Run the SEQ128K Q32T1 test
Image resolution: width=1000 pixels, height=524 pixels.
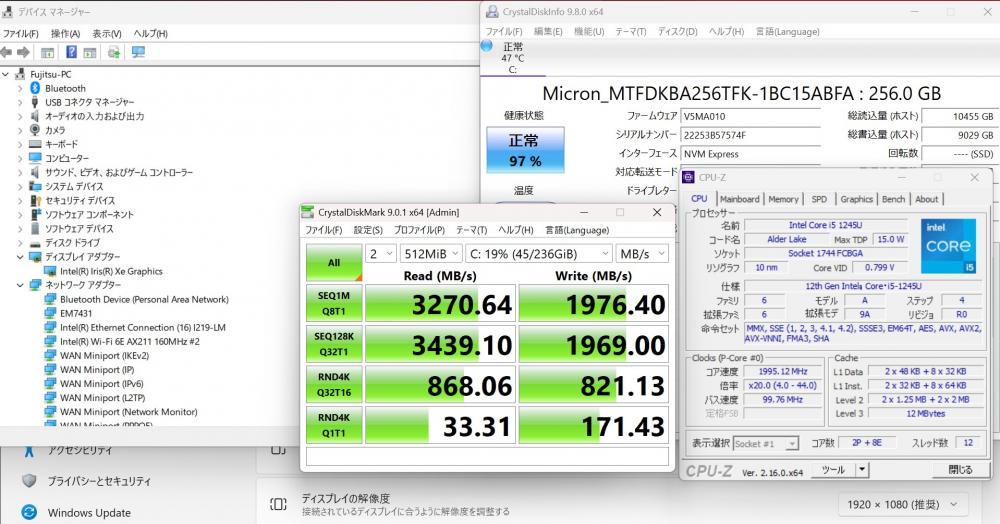click(334, 344)
